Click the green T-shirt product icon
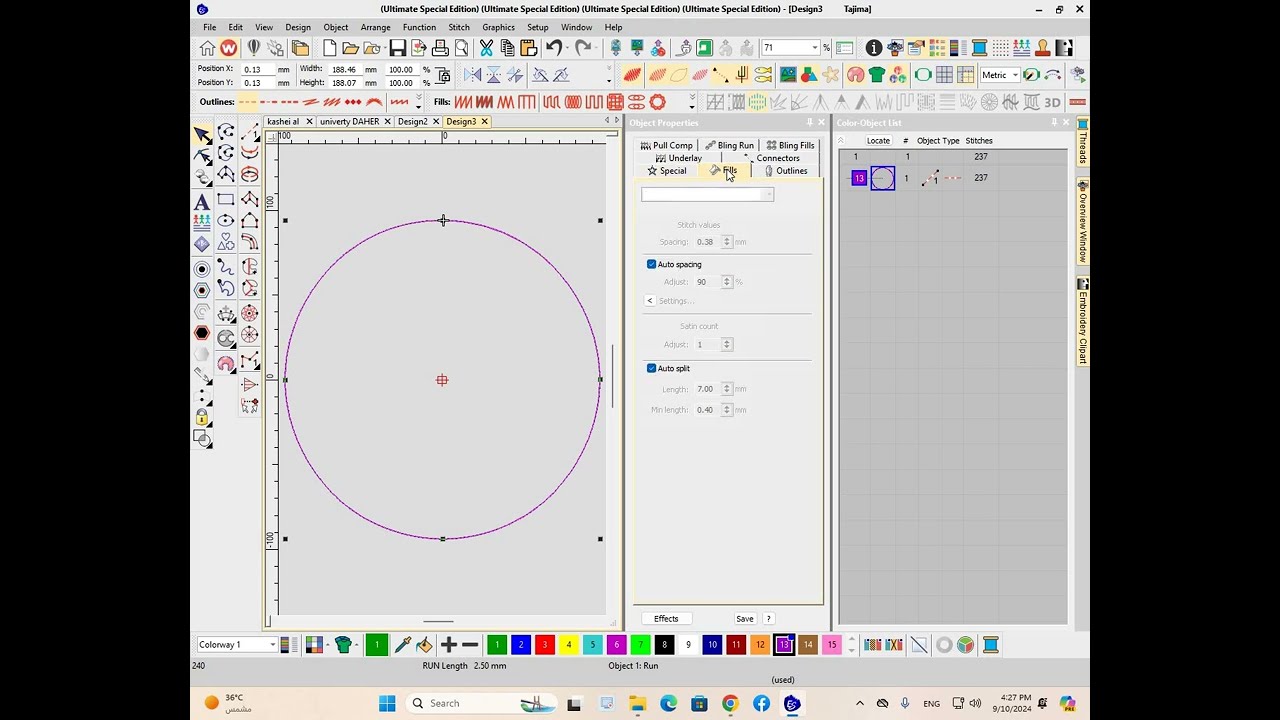This screenshot has width=1280, height=720. click(877, 75)
